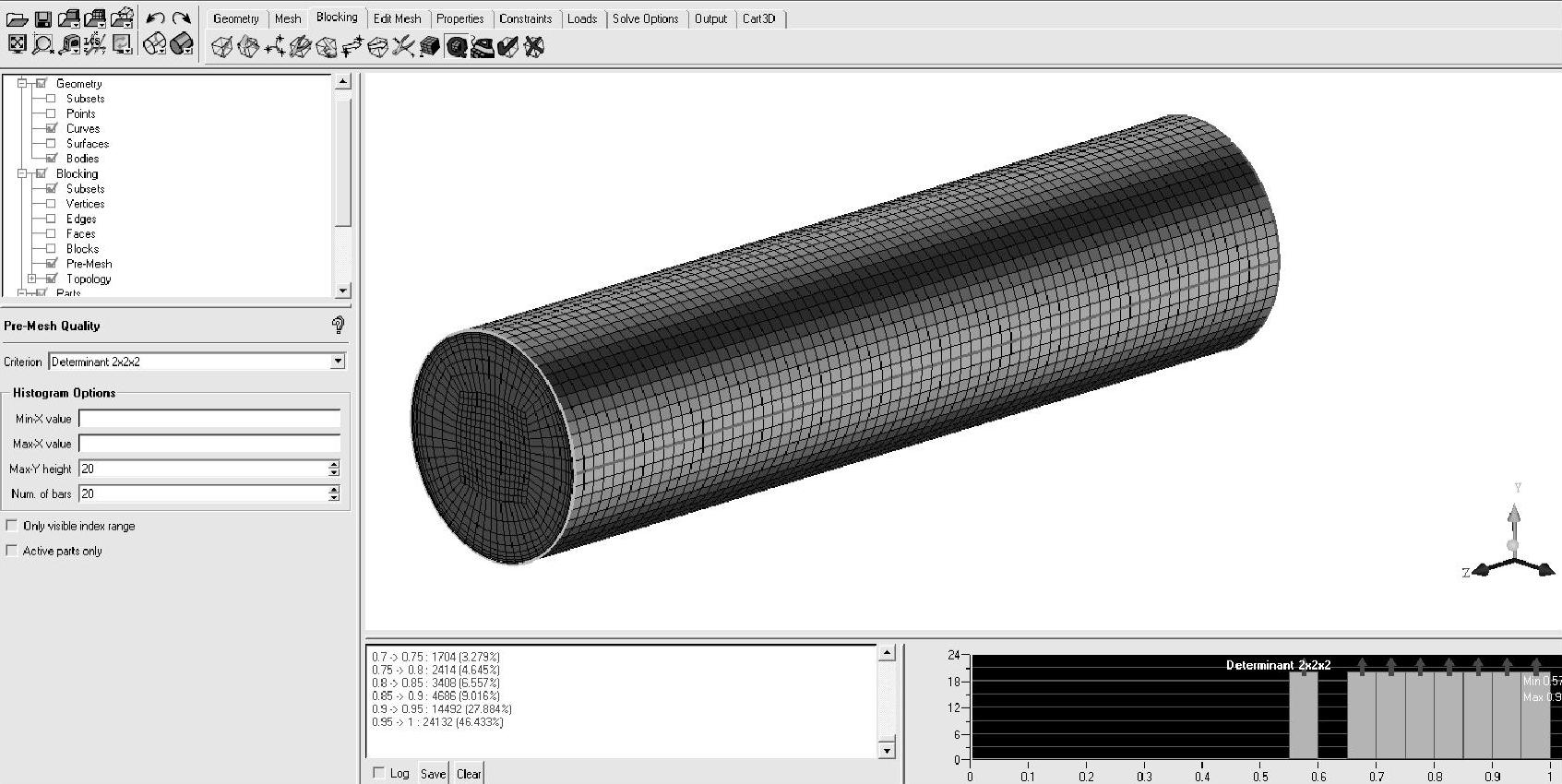Click the message window Clear button
This screenshot has height=784, width=1562.
469,773
